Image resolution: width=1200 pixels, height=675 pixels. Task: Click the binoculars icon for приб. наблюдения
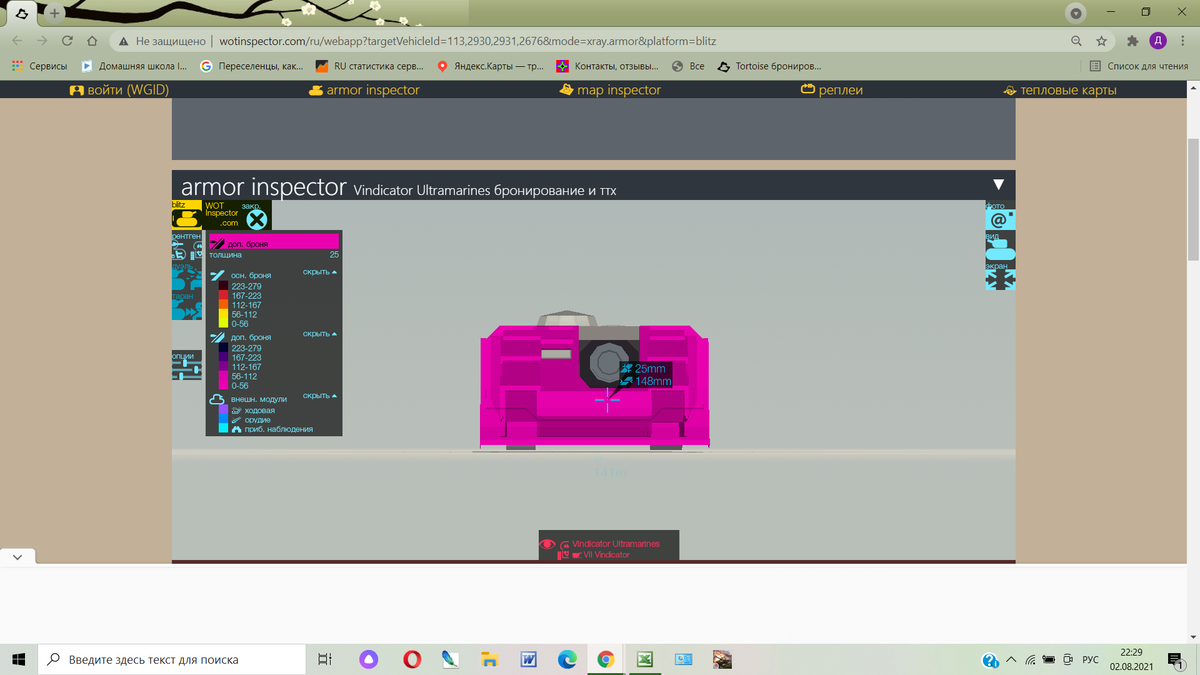click(x=236, y=430)
